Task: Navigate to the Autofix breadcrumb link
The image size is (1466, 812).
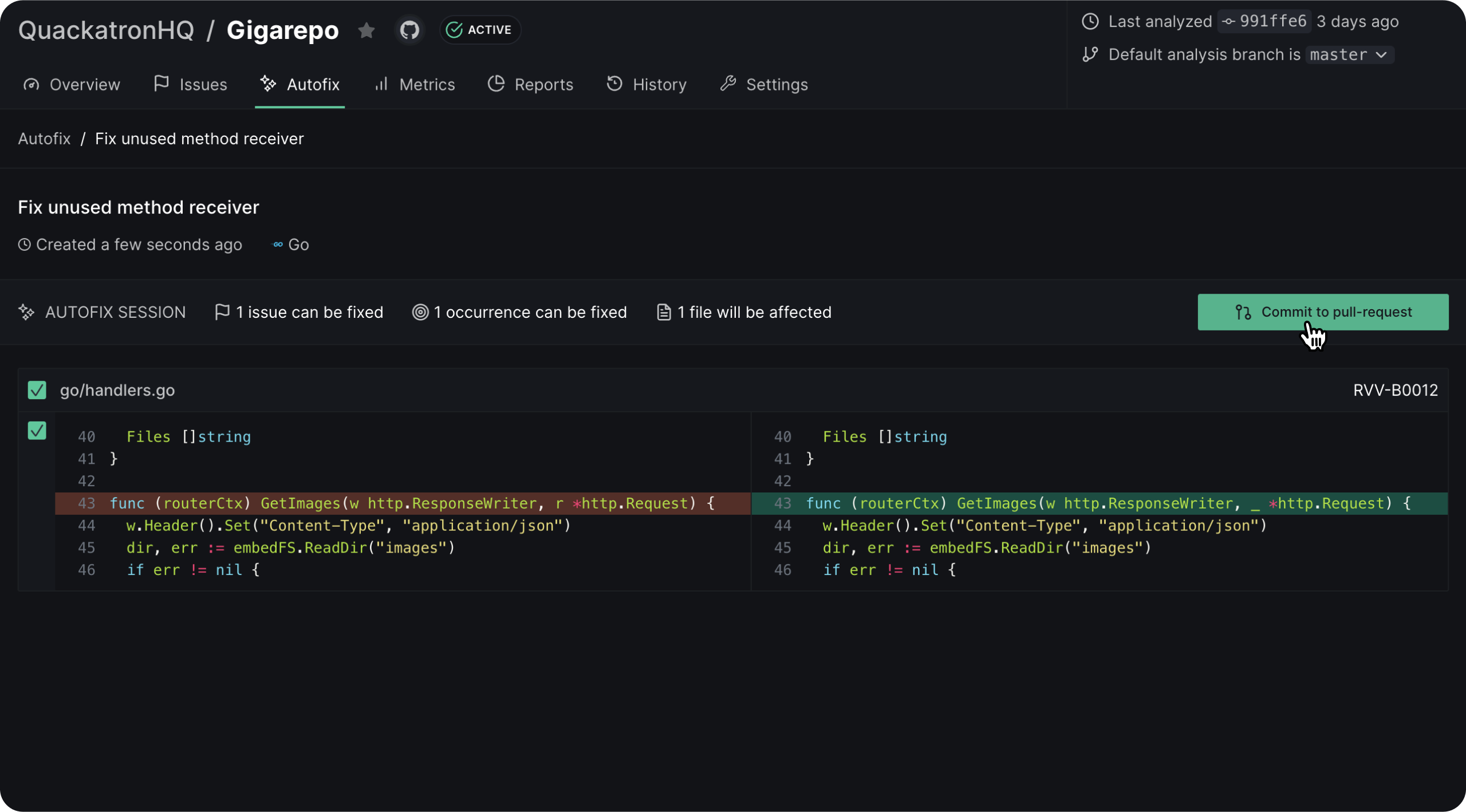Action: [x=44, y=139]
